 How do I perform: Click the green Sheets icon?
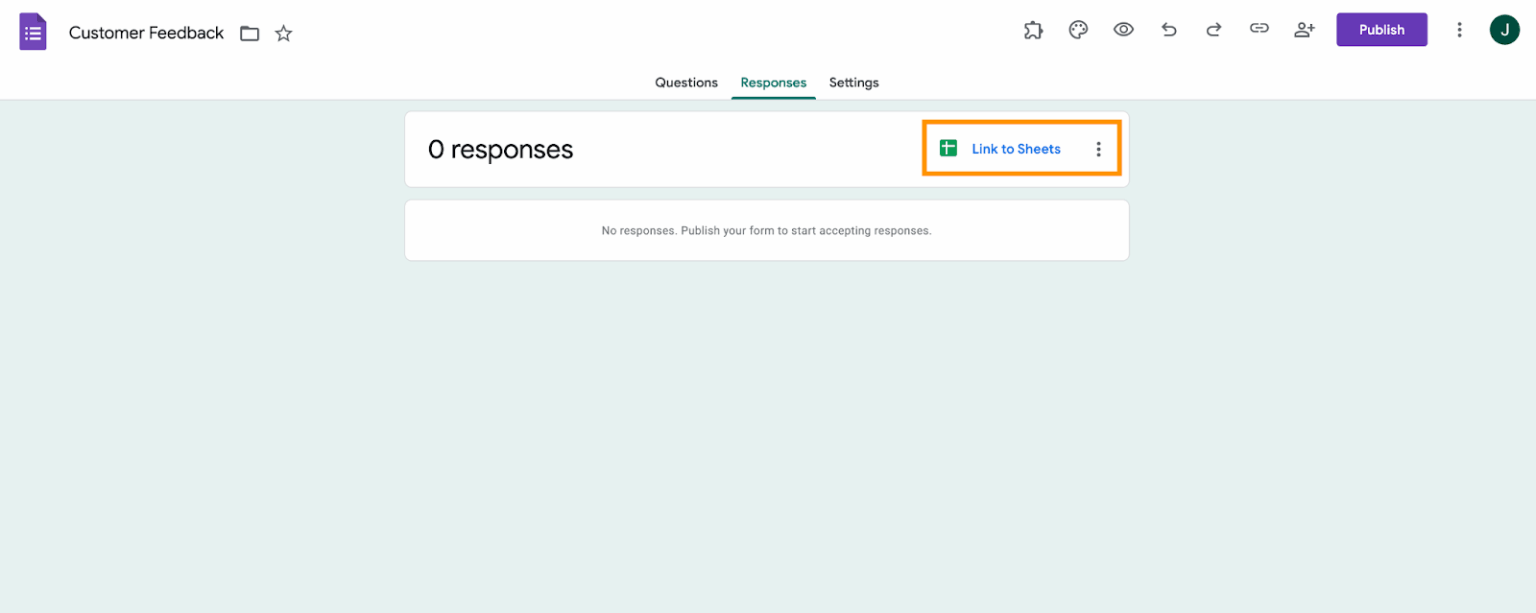(x=947, y=147)
